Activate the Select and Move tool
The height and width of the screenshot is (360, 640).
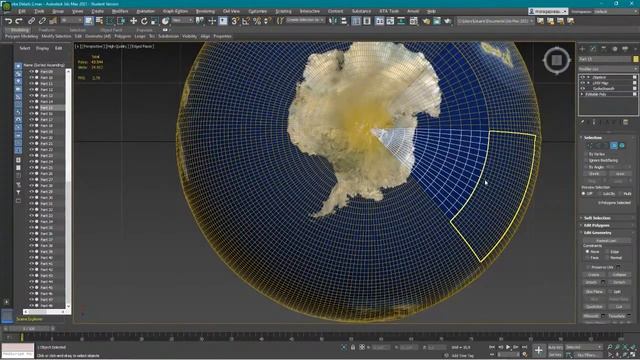pos(133,21)
